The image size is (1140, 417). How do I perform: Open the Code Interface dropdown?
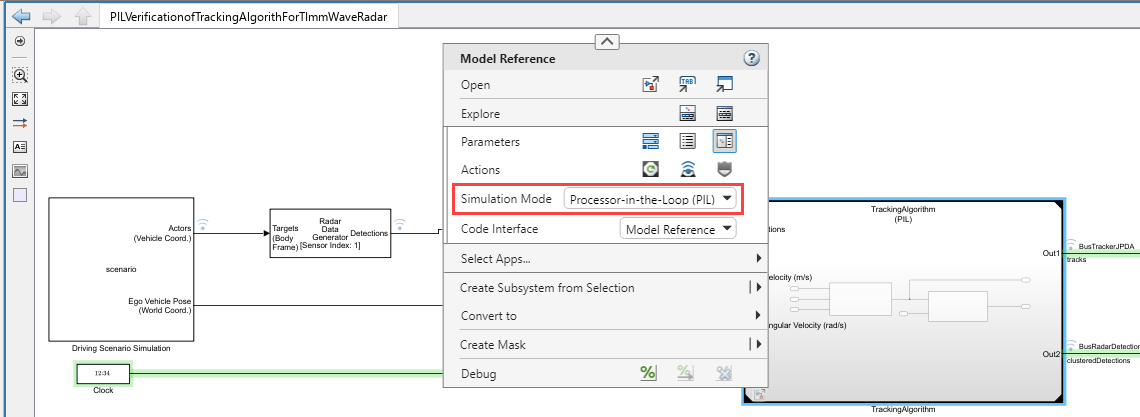678,229
